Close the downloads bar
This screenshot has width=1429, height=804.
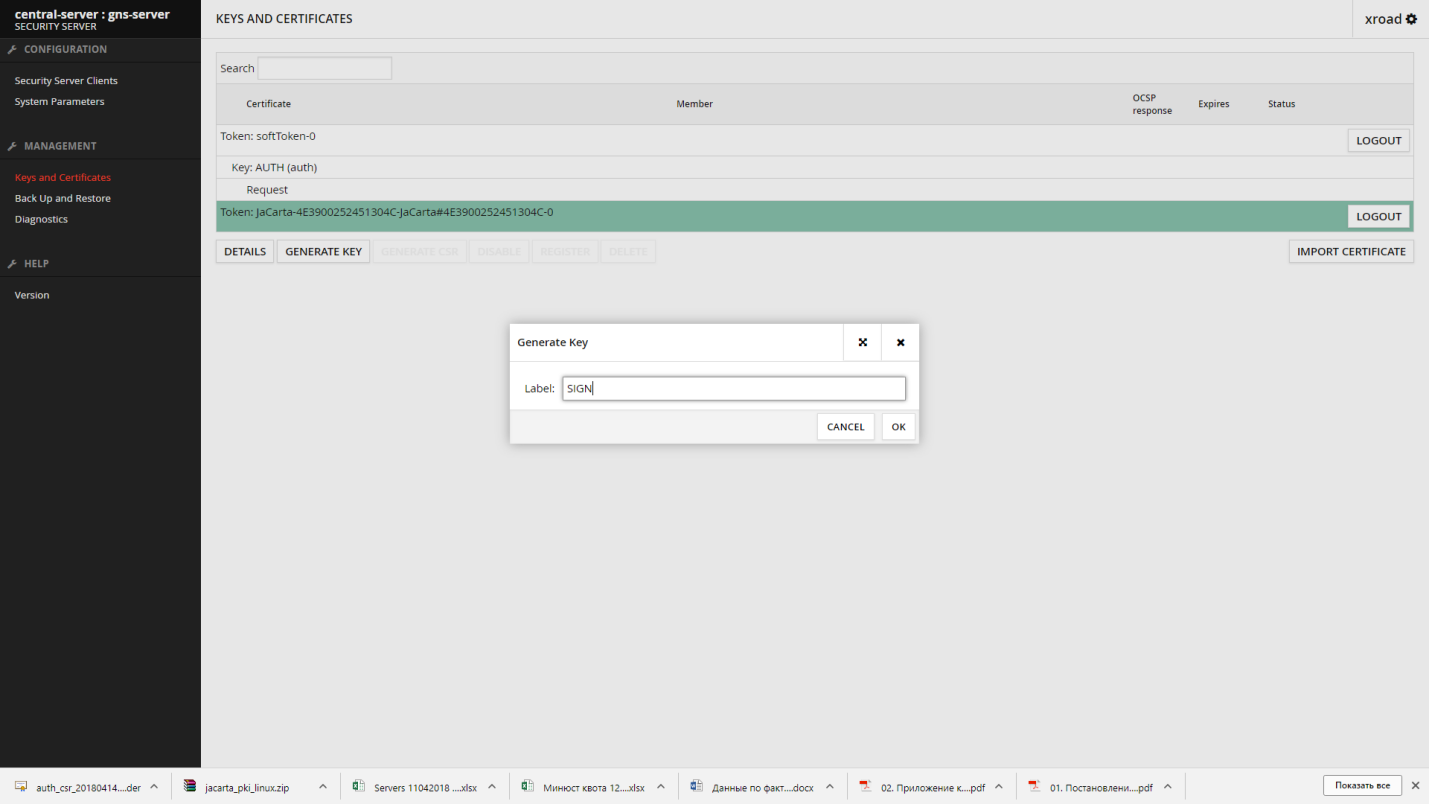tap(1415, 786)
